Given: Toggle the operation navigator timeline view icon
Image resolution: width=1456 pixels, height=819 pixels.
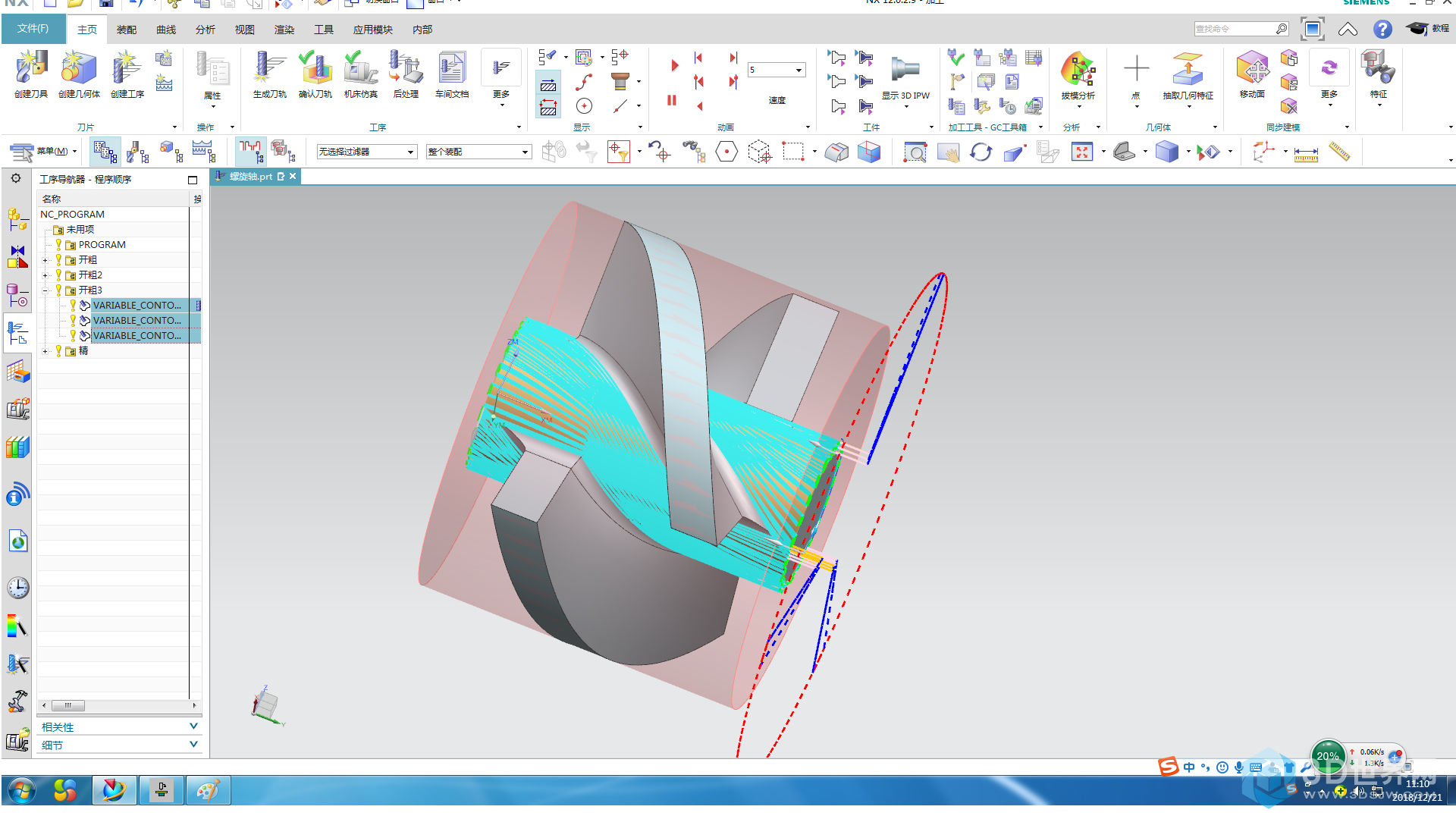Looking at the screenshot, I should (250, 152).
